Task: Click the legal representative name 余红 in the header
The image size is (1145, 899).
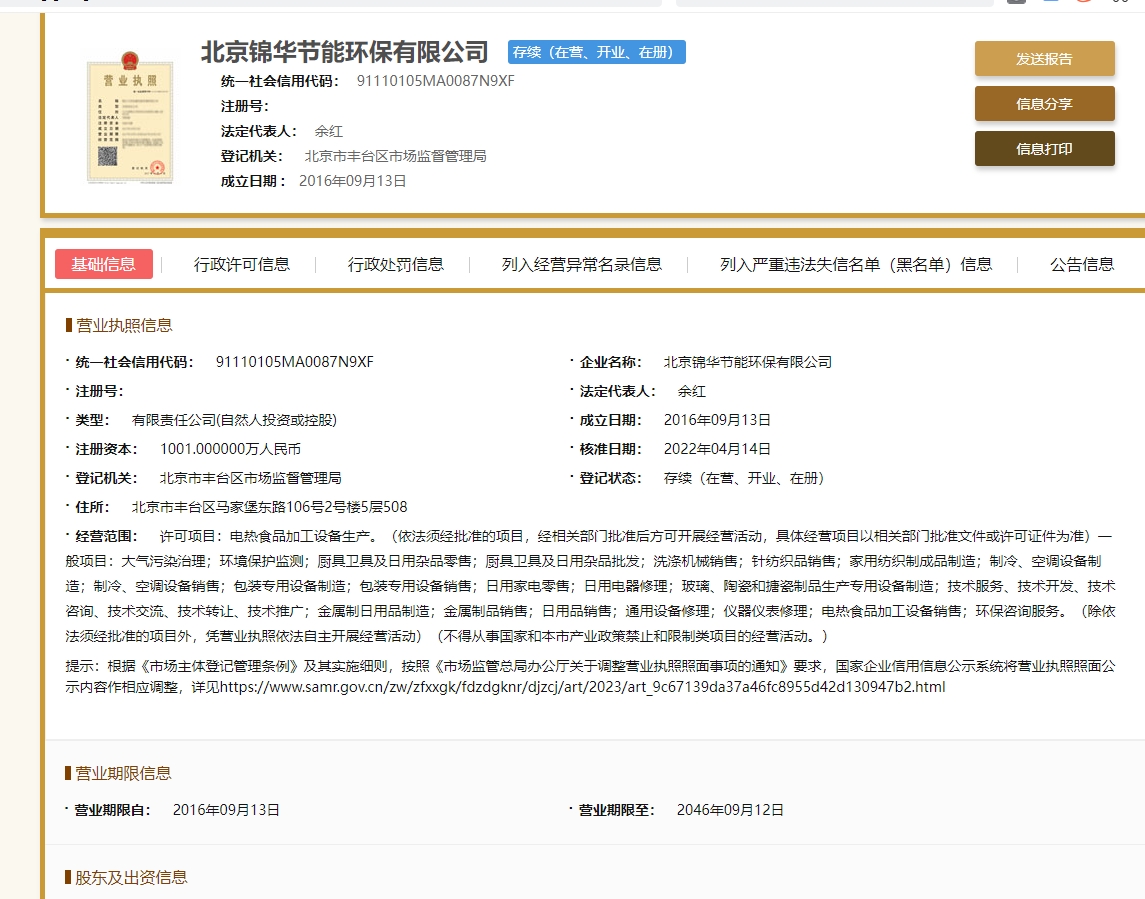Action: (x=328, y=131)
